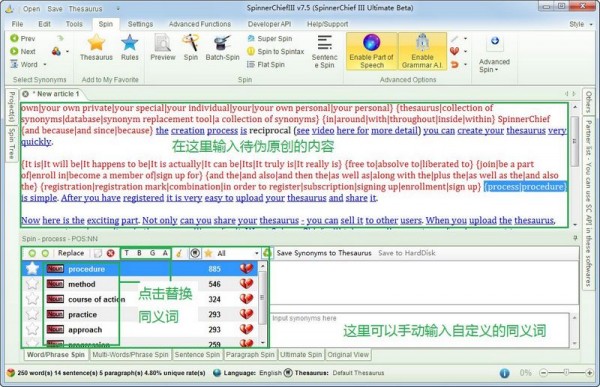Click the heart icon in method row
Screen dimensions: 600x387
(246, 284)
